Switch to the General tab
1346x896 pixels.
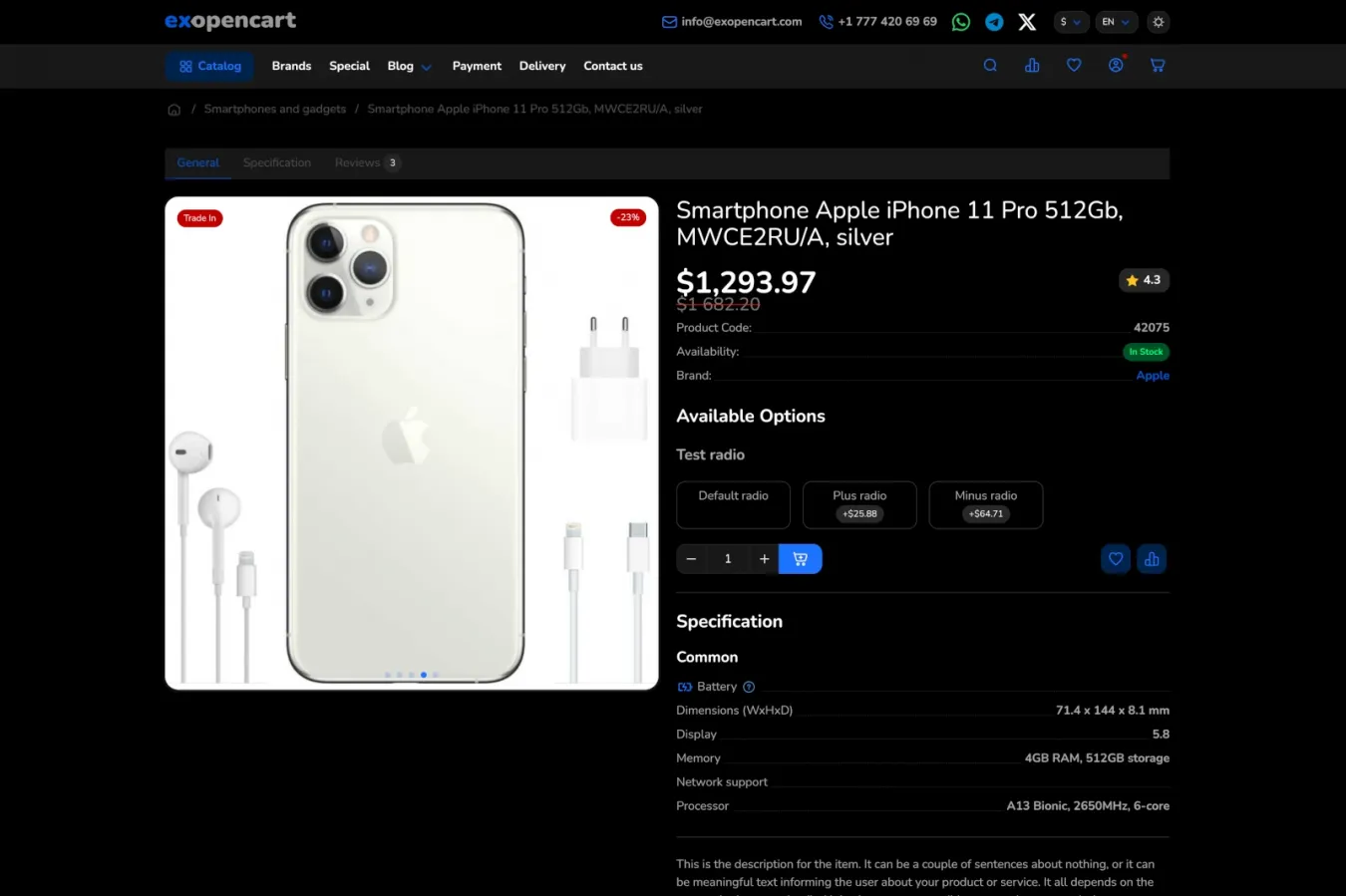tap(198, 163)
